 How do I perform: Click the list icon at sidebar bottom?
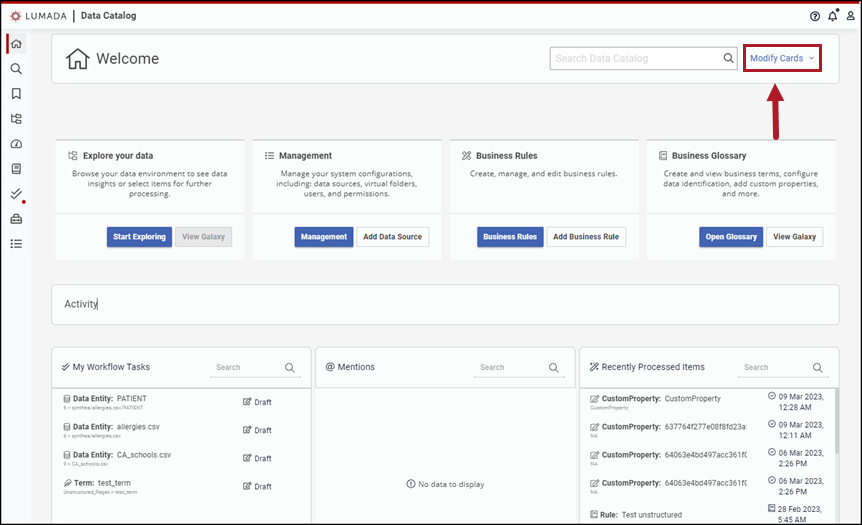pyautogui.click(x=16, y=243)
